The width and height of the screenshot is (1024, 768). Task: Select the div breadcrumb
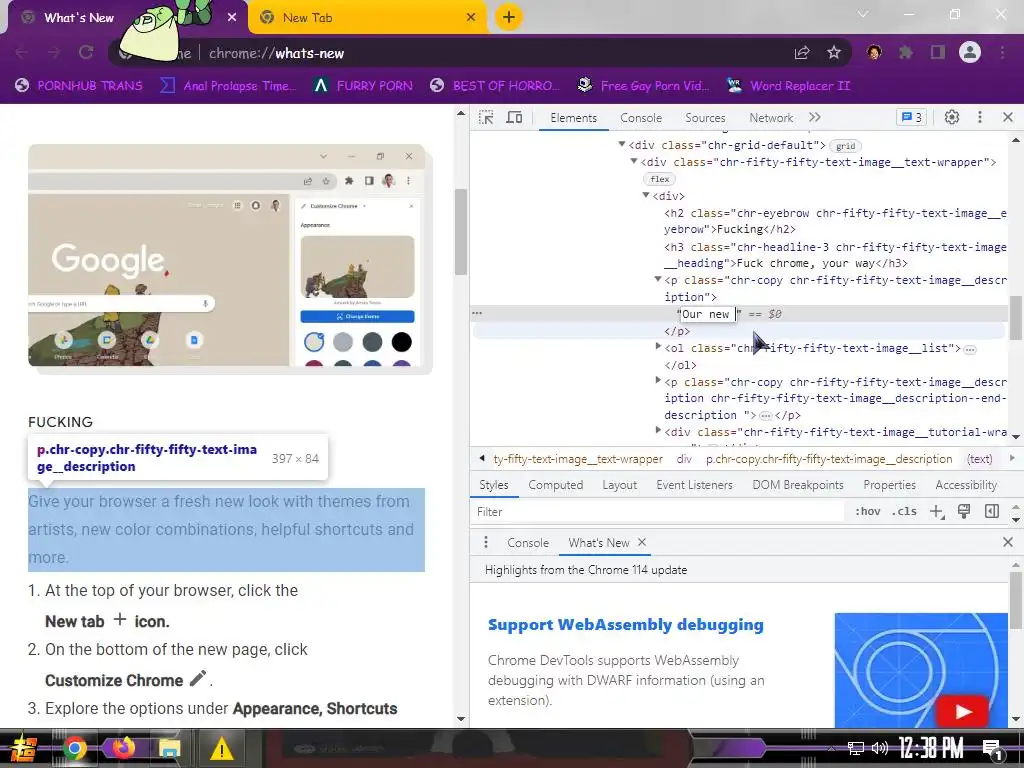(684, 459)
